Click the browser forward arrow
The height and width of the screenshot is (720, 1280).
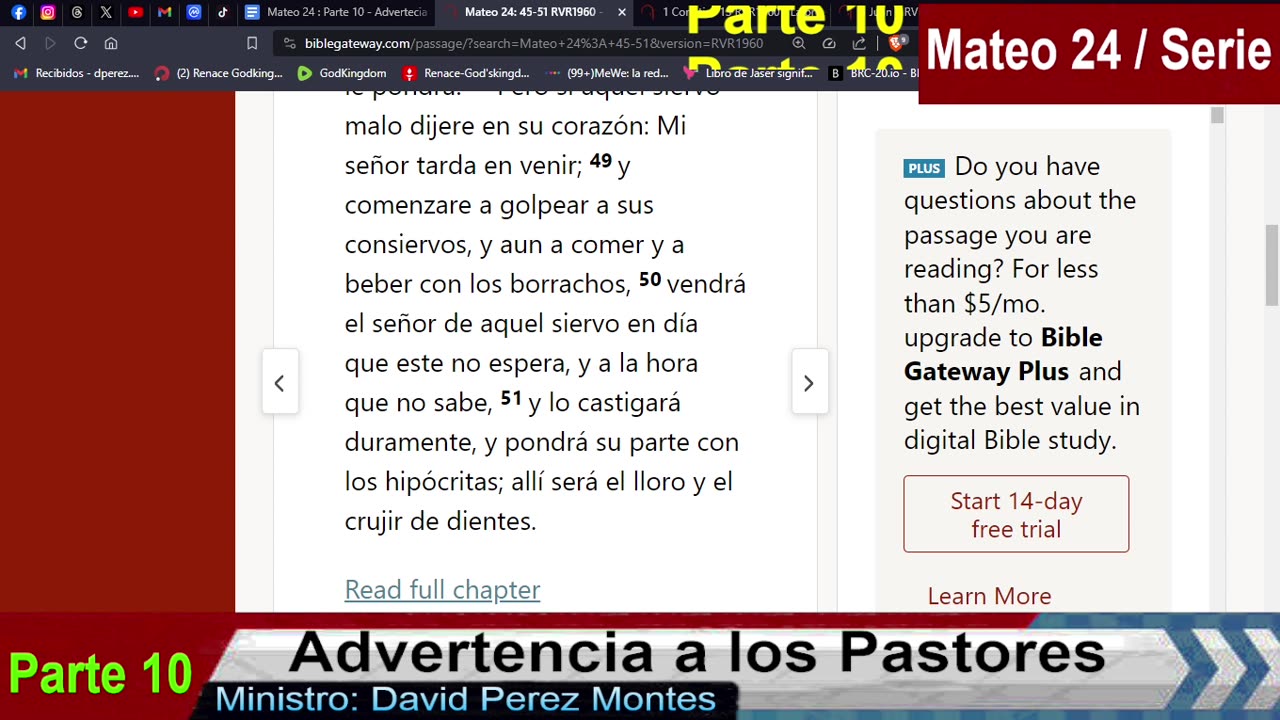click(50, 43)
